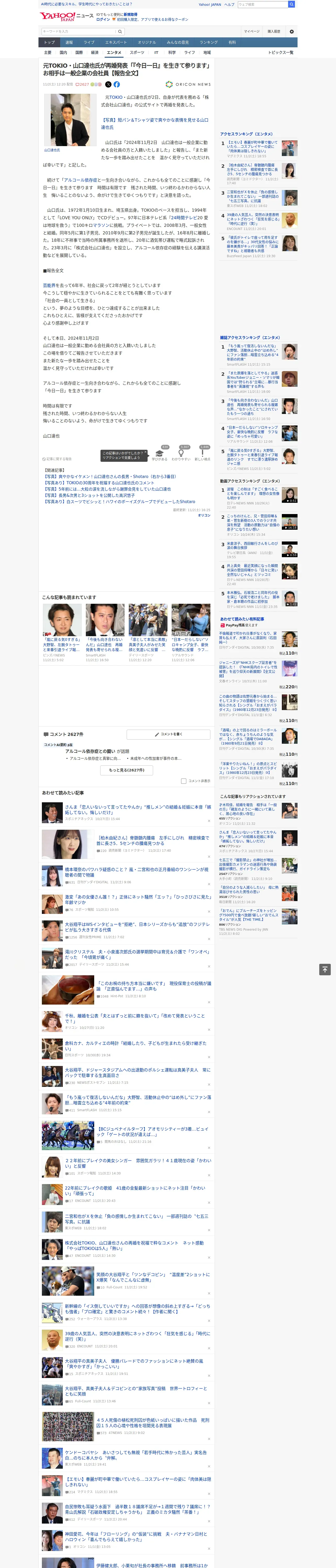Click the 2627 comment count icon

tap(82, 85)
